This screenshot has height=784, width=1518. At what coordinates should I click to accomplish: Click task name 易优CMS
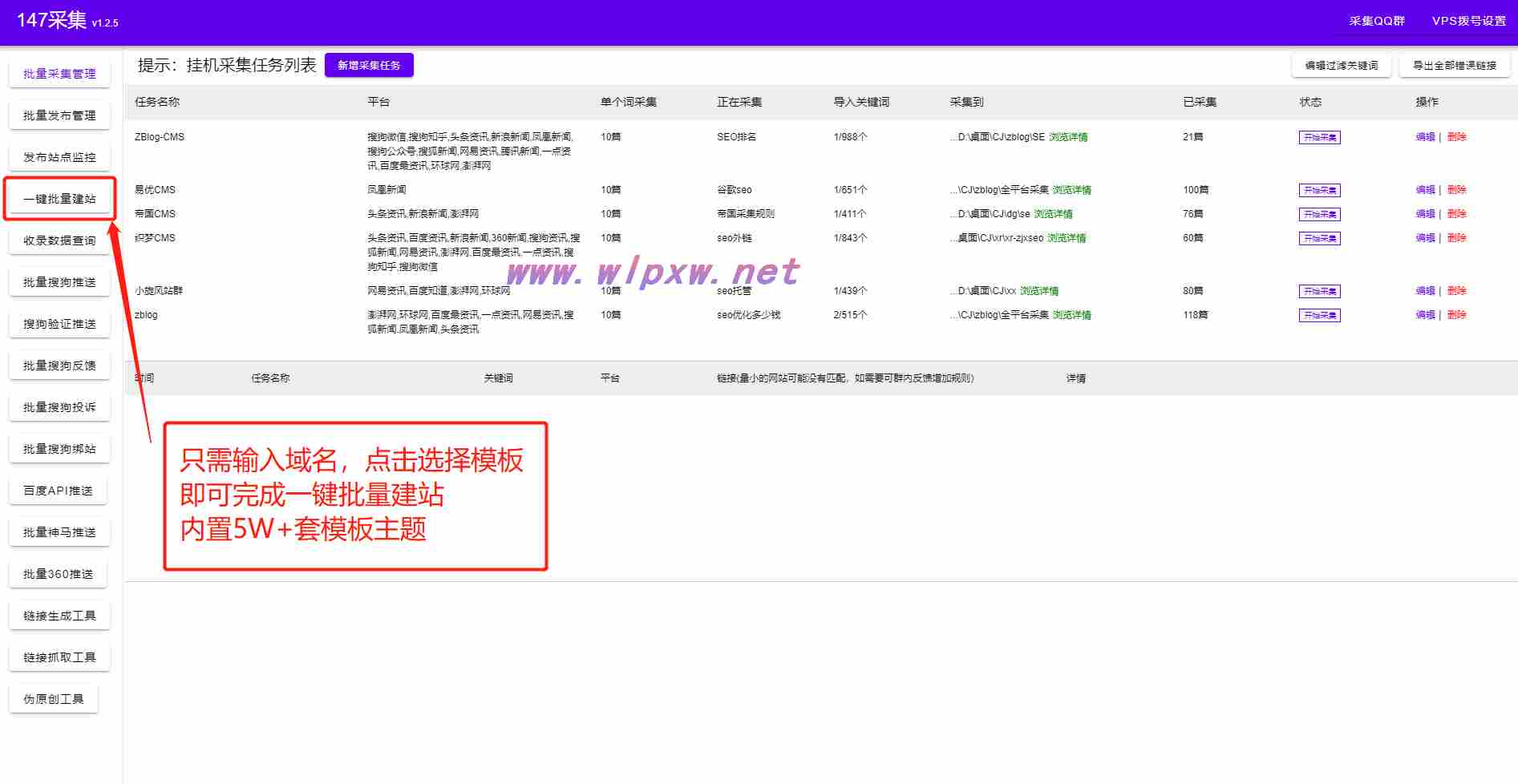(x=155, y=190)
